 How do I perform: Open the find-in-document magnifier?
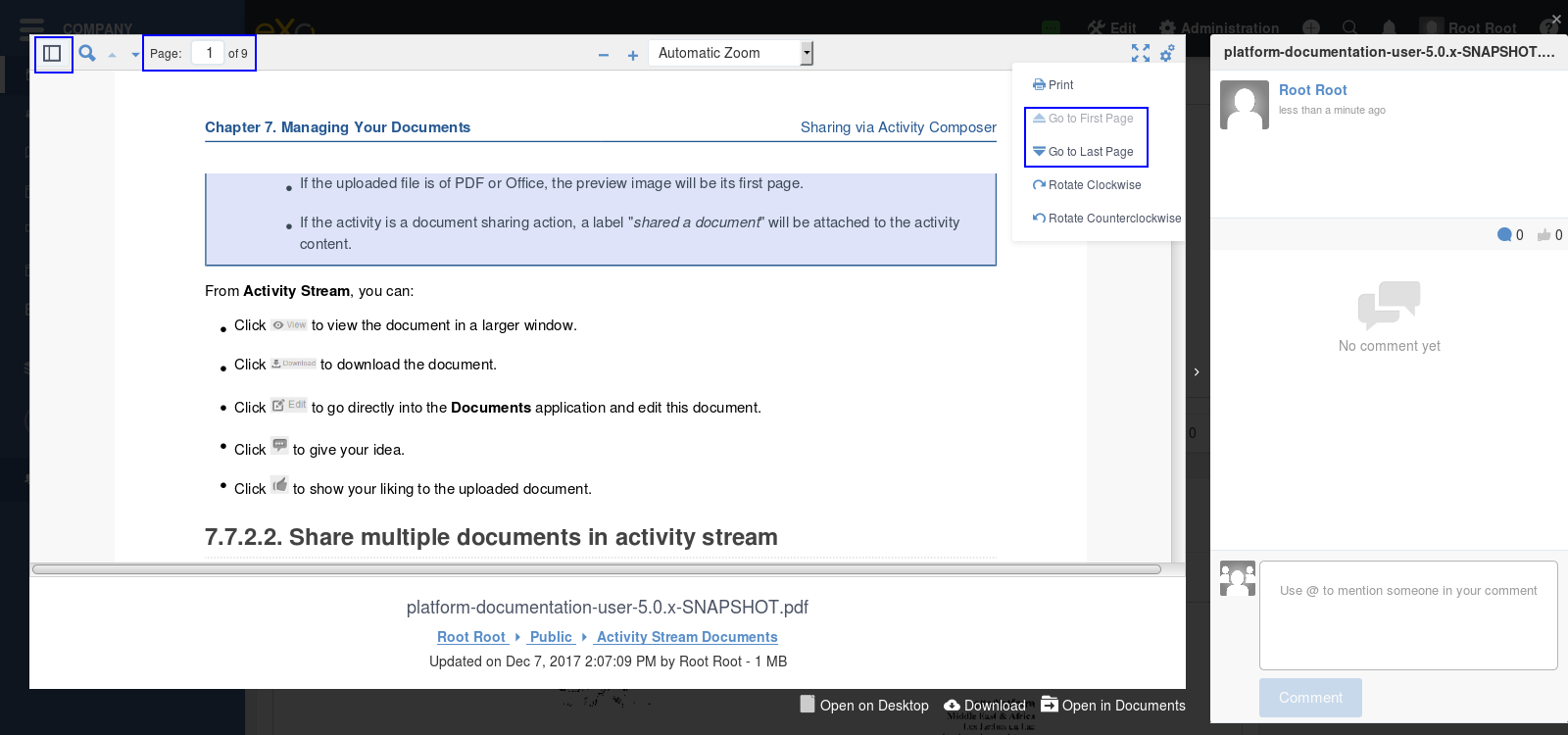87,53
